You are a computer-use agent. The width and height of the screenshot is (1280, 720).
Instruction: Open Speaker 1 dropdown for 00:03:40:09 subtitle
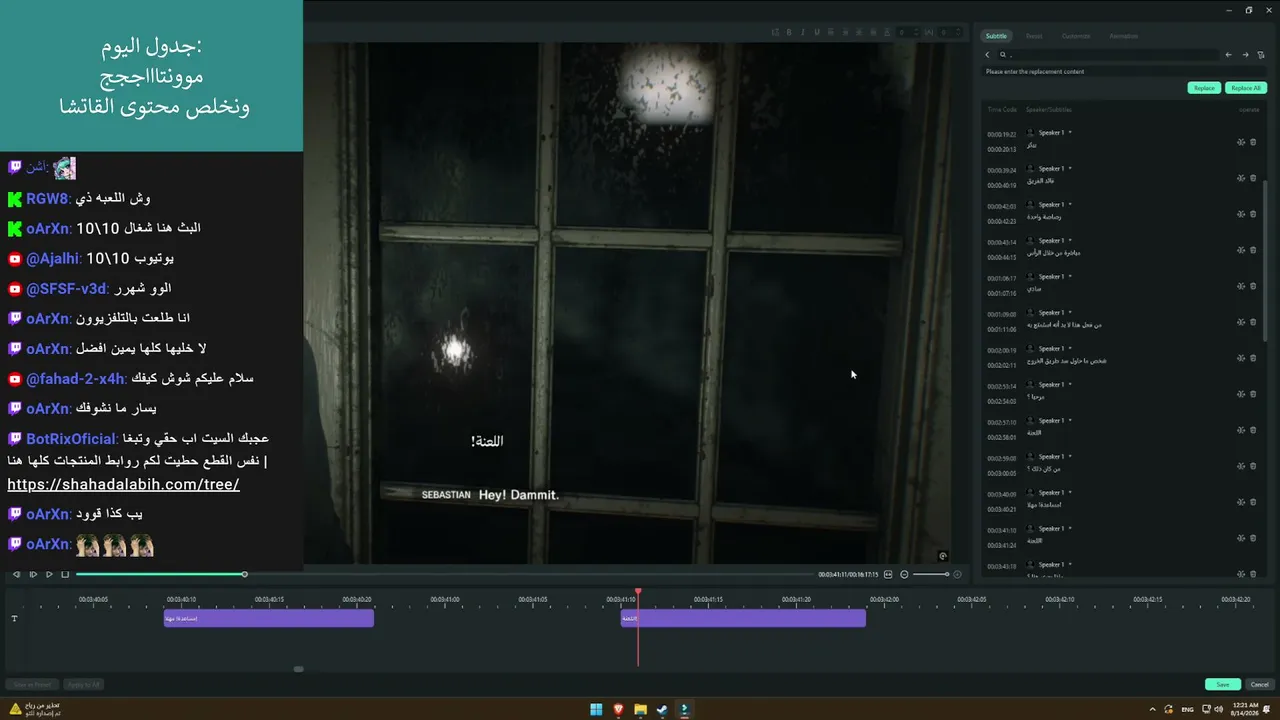click(x=1070, y=492)
